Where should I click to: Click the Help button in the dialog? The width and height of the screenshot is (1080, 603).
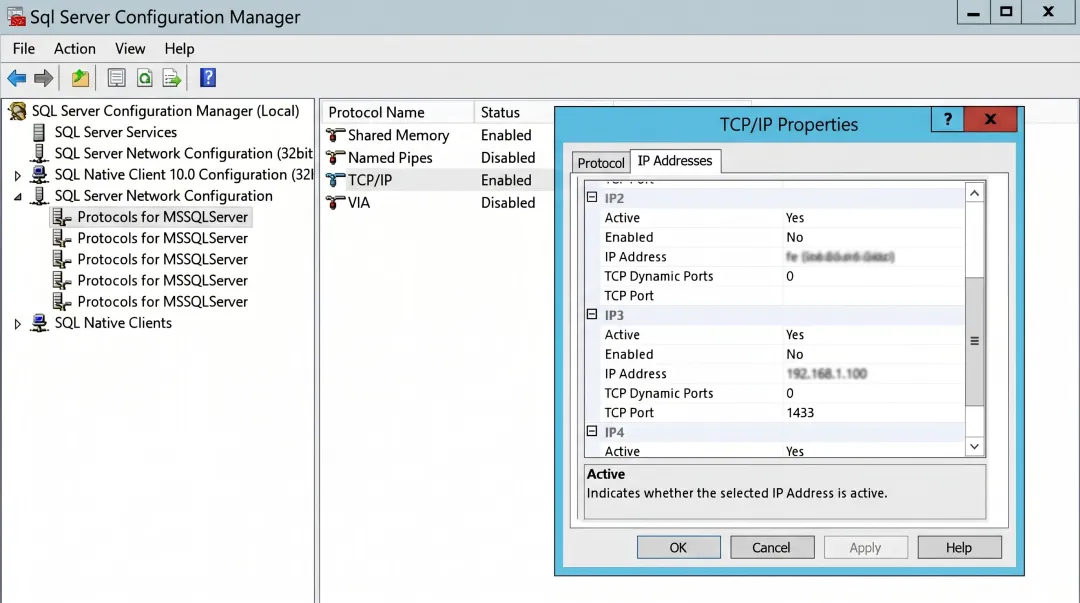[x=959, y=547]
